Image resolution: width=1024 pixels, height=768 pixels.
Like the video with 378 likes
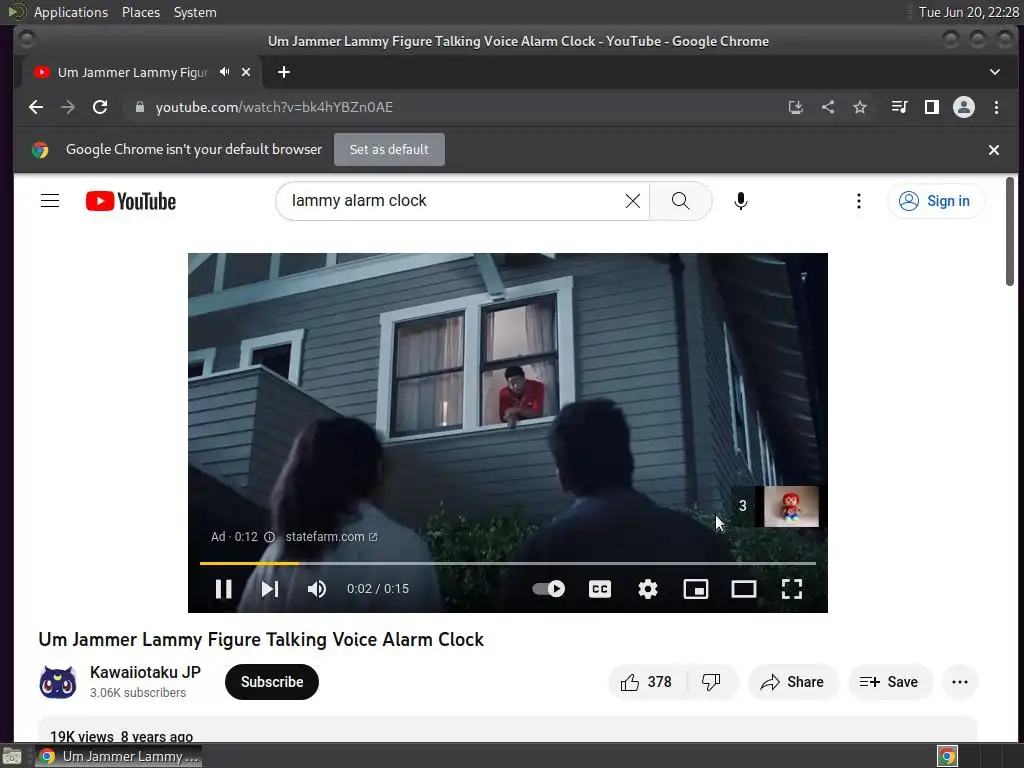(x=647, y=682)
